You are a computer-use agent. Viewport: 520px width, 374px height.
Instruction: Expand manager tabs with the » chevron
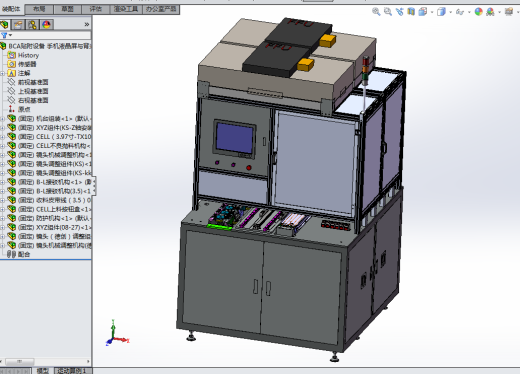pos(87,24)
